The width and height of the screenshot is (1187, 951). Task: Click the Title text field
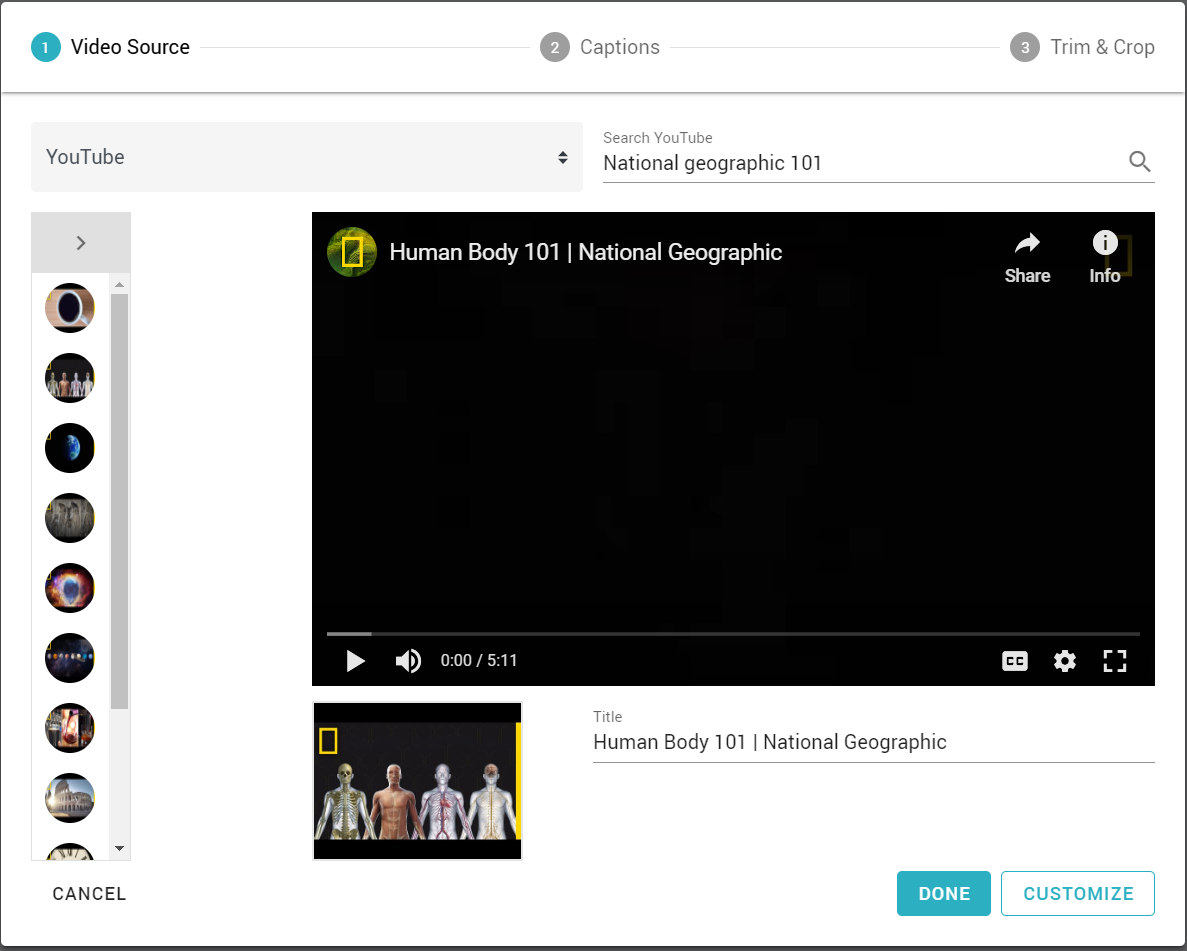coord(874,742)
